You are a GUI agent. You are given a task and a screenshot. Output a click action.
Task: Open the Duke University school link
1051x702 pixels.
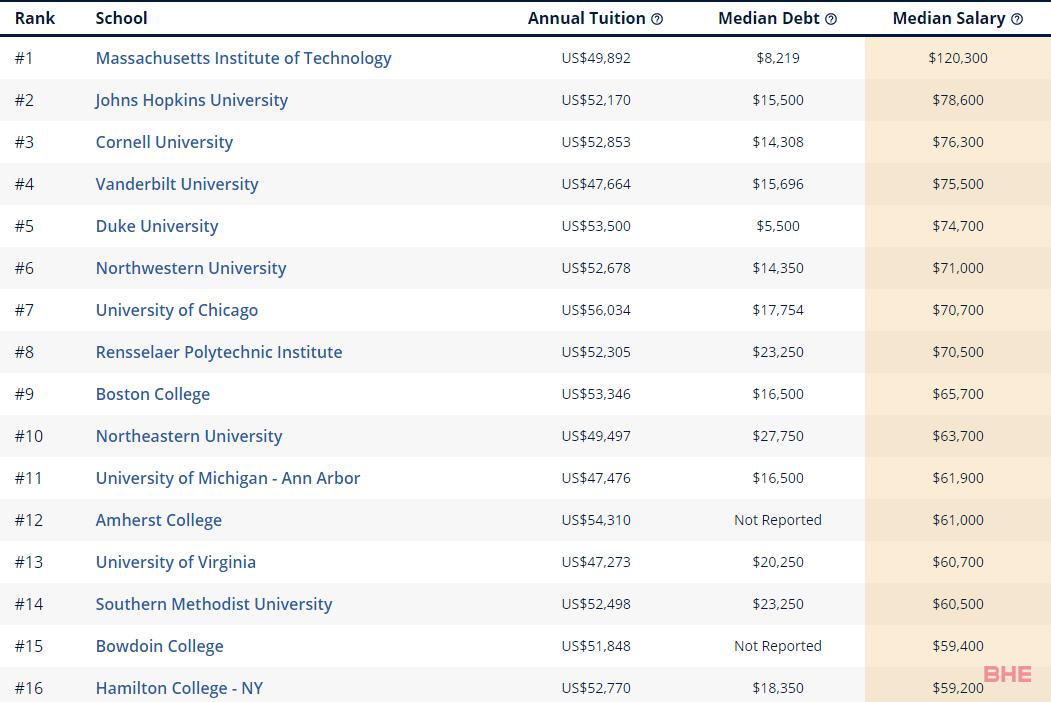pos(157,227)
